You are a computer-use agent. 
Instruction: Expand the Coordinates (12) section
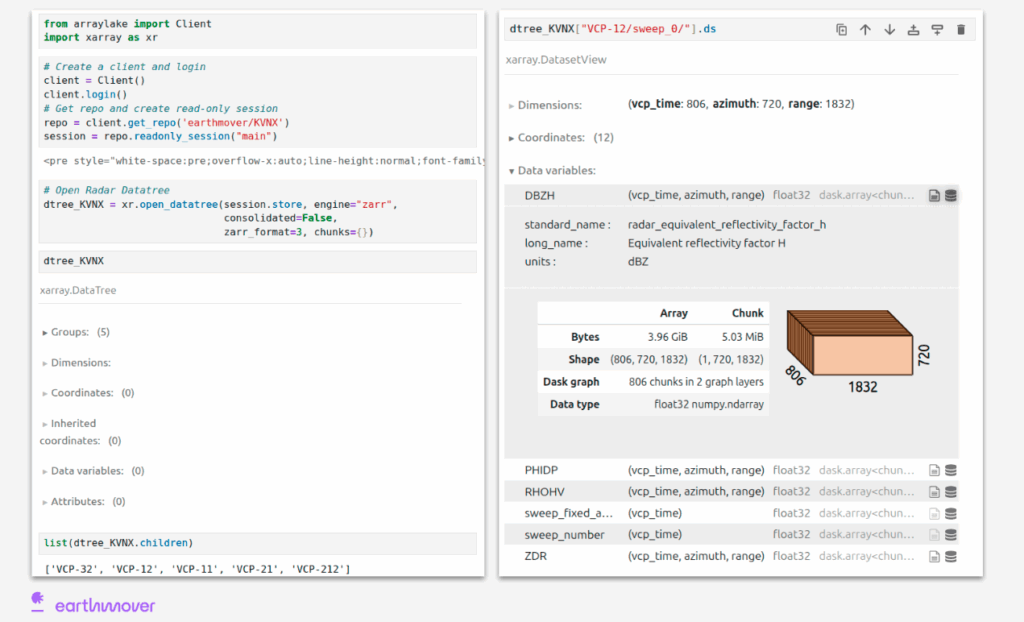552,138
